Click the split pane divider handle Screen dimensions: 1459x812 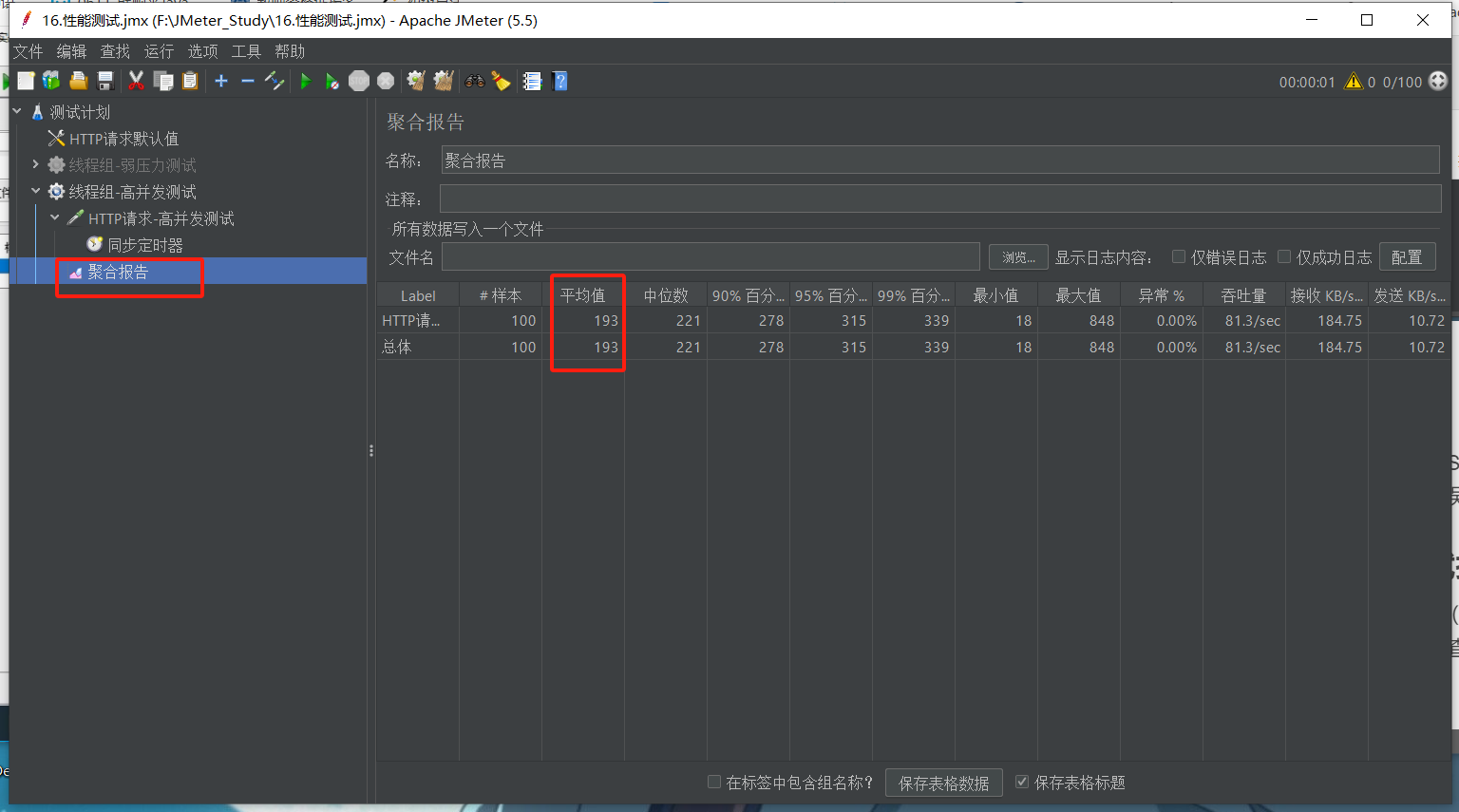coord(371,451)
